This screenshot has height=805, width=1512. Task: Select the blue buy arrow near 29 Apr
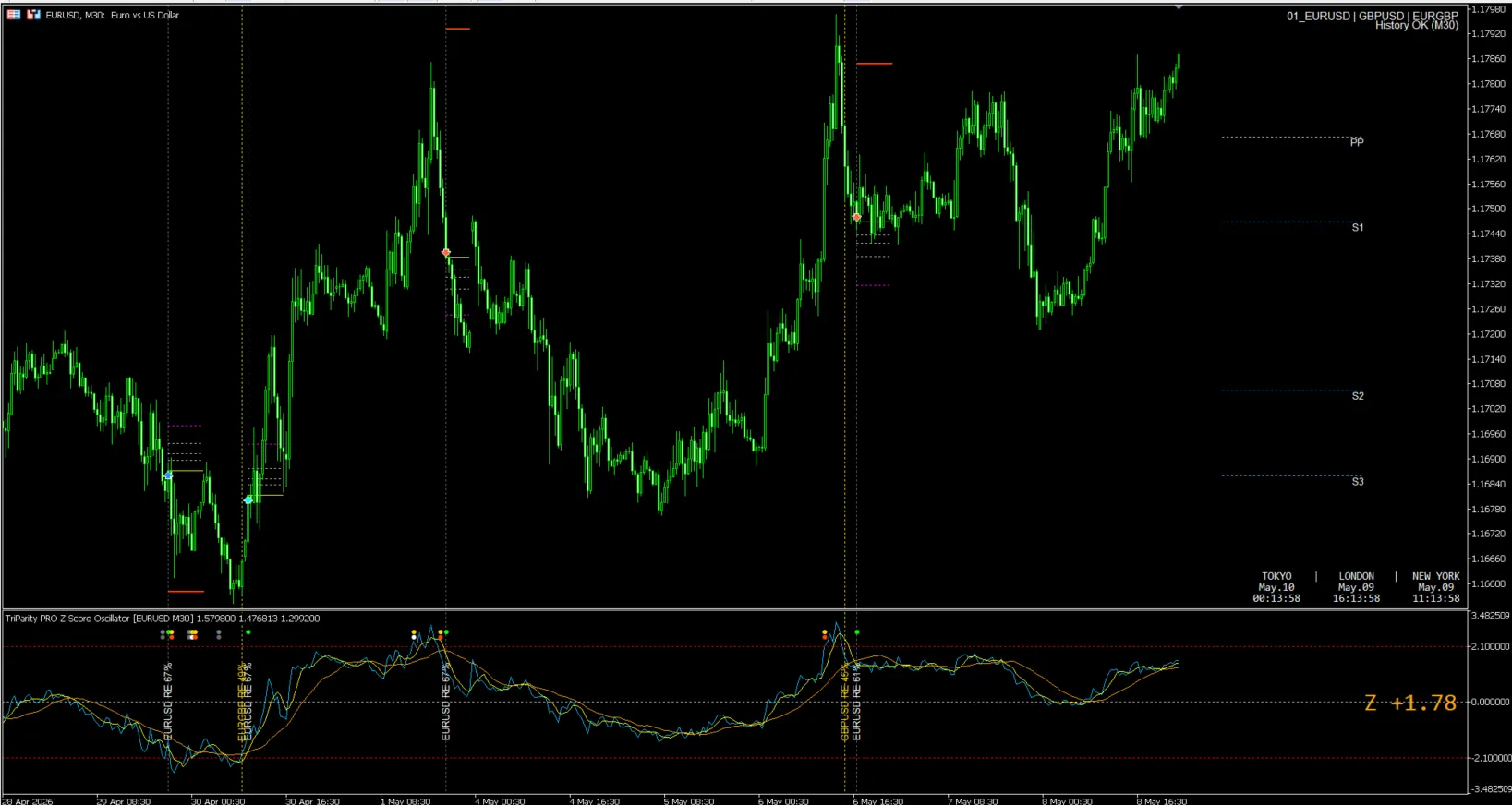coord(167,475)
